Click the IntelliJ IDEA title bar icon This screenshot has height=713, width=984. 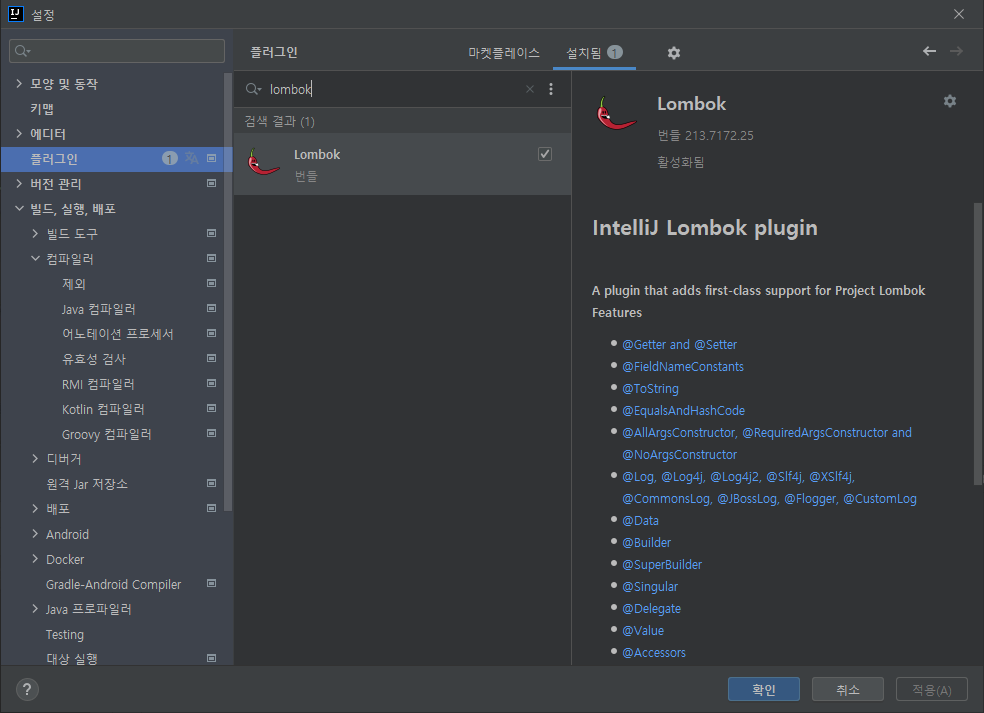click(16, 14)
